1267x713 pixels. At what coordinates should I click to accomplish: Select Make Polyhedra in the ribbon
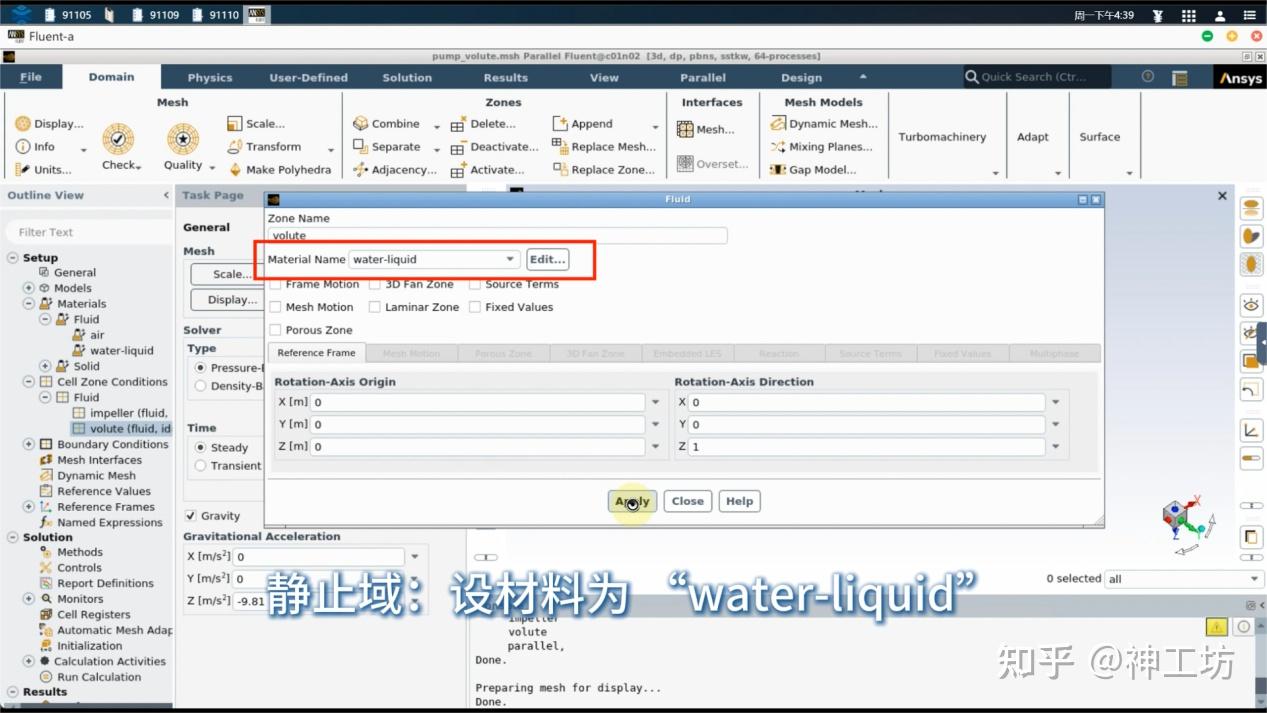(279, 170)
